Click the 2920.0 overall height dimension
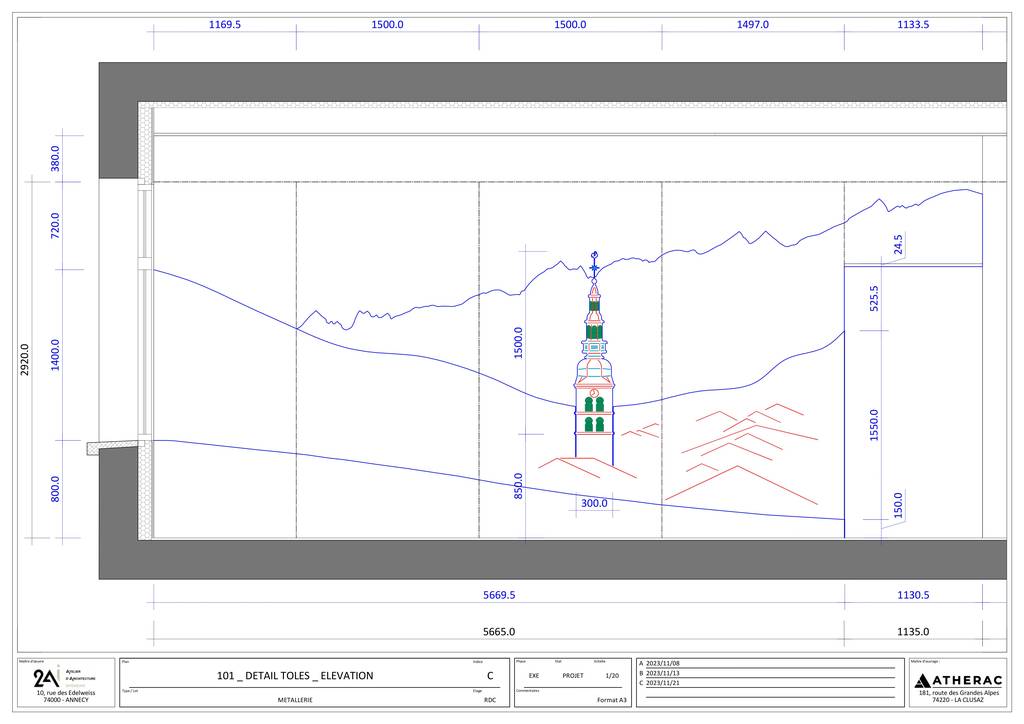 coord(25,359)
